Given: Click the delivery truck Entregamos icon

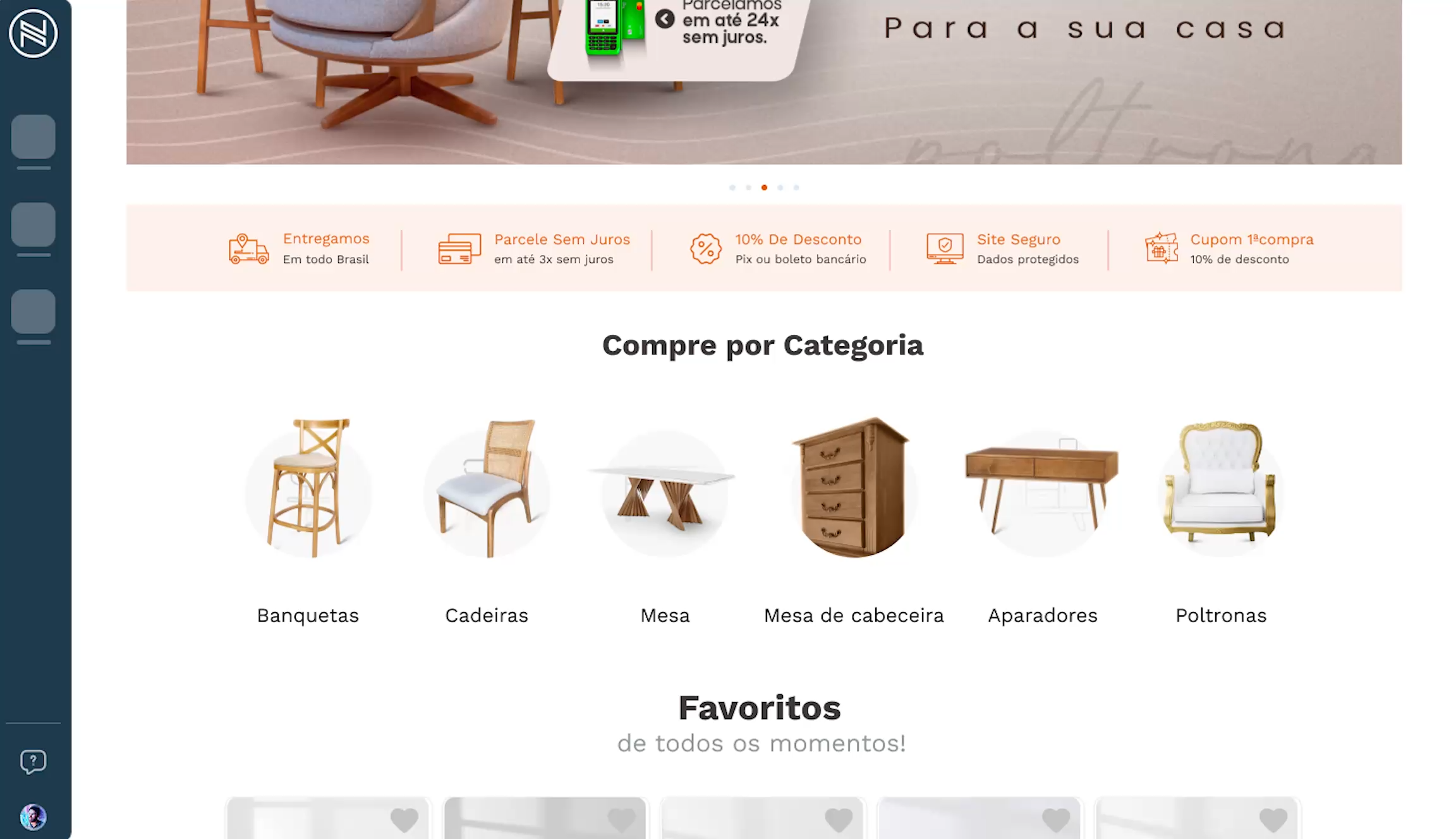Looking at the screenshot, I should 248,249.
